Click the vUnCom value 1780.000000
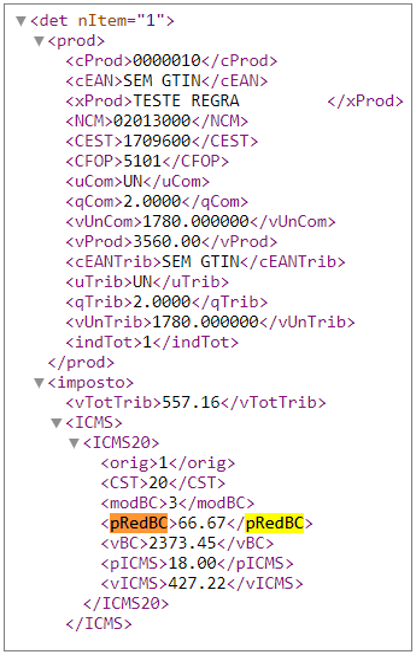The image size is (414, 655). 196,221
